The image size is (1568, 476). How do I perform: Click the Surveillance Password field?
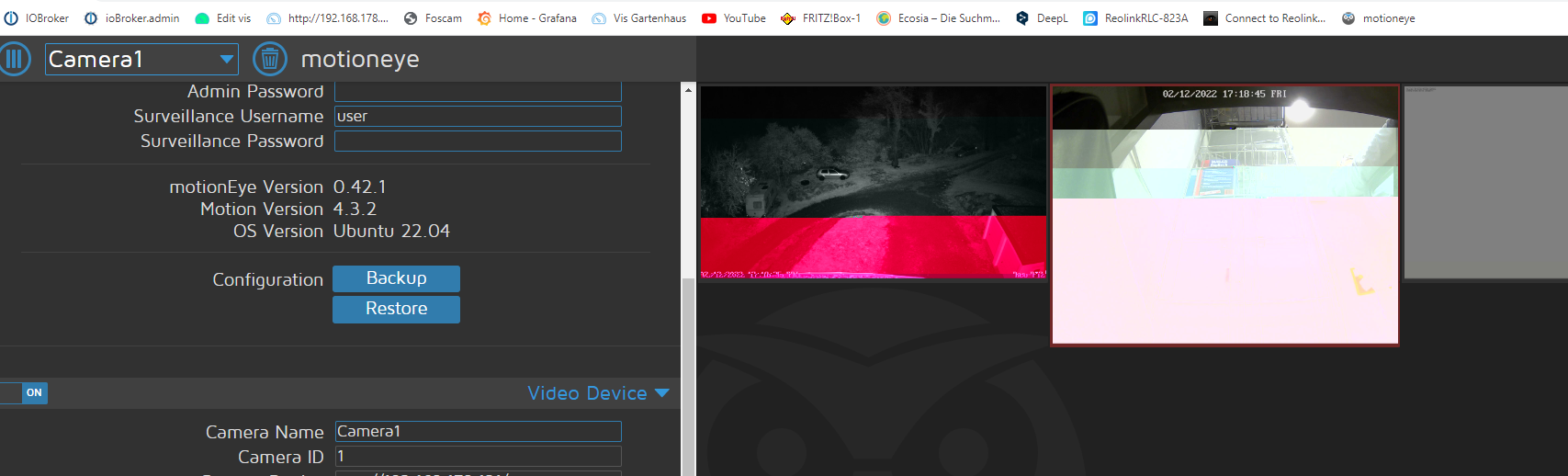pyautogui.click(x=478, y=141)
